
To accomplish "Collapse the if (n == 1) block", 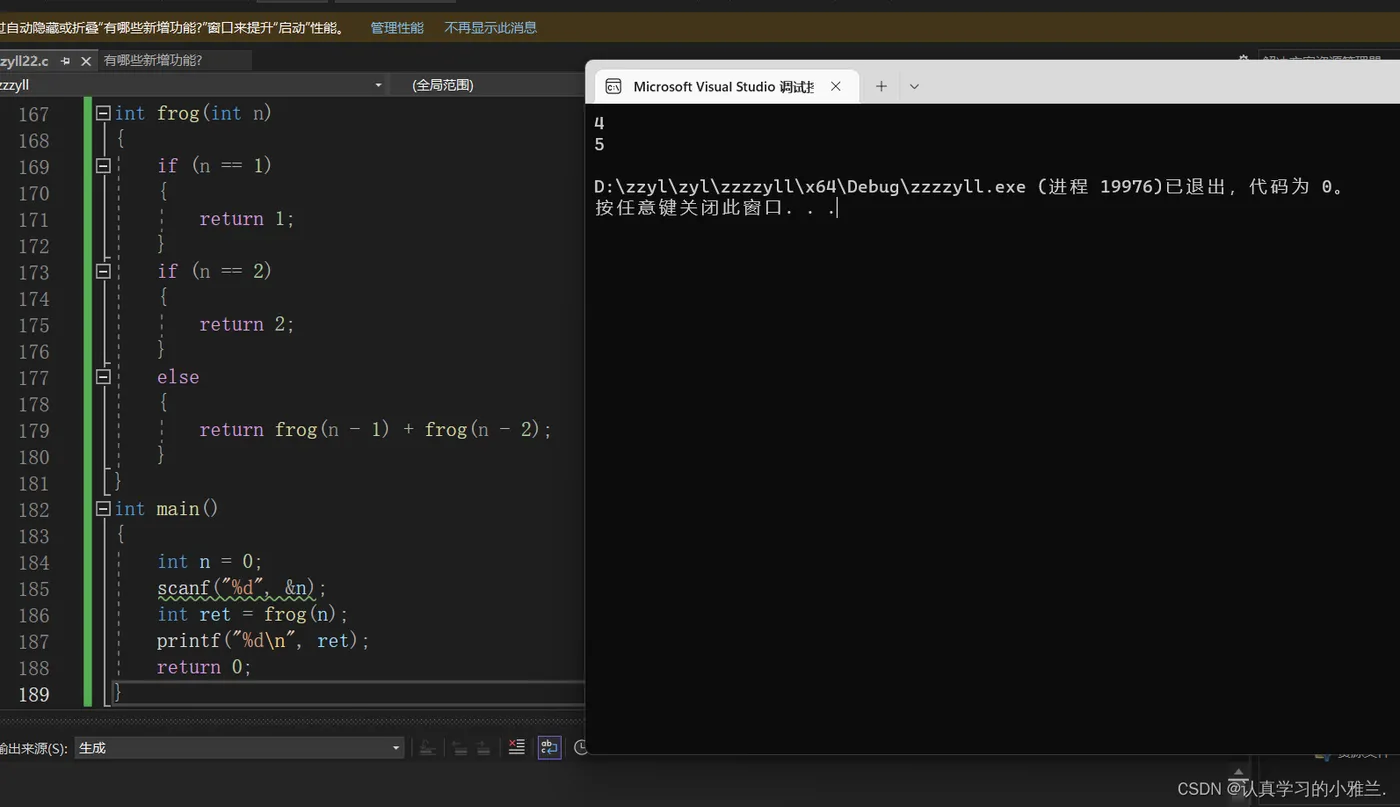I will [x=102, y=166].
